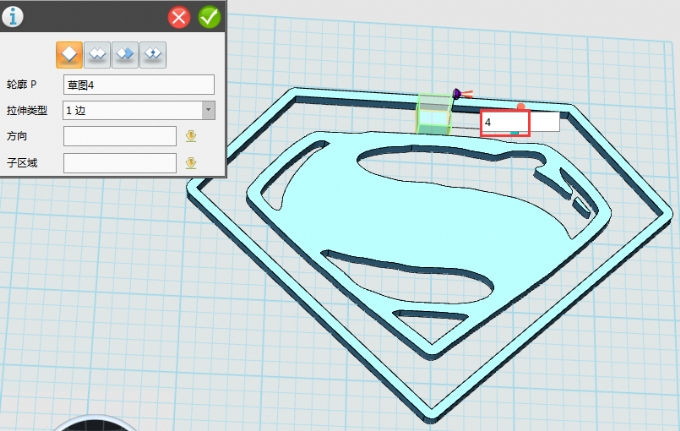Click the blue info icon
This screenshot has height=431, width=680.
click(x=12, y=16)
